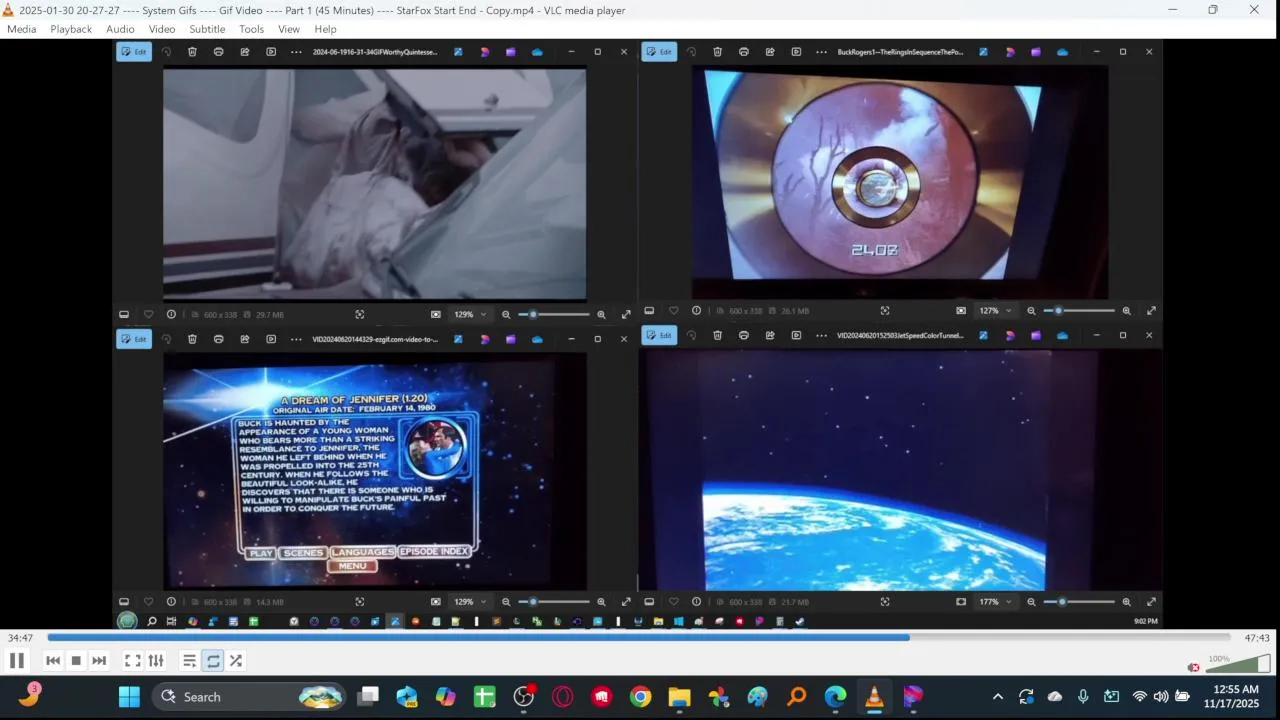Click share icon in top-left Photos window
Viewport: 1280px width, 720px height.
244,52
